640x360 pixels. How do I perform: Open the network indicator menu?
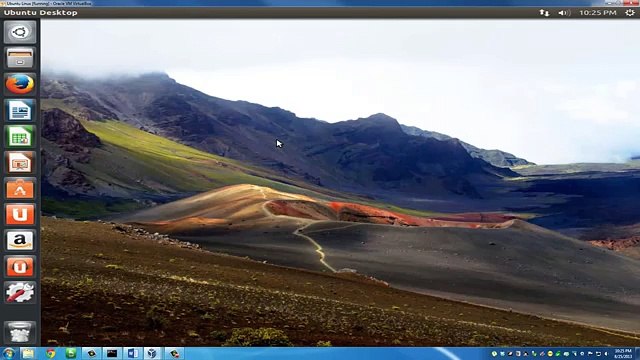(544, 13)
